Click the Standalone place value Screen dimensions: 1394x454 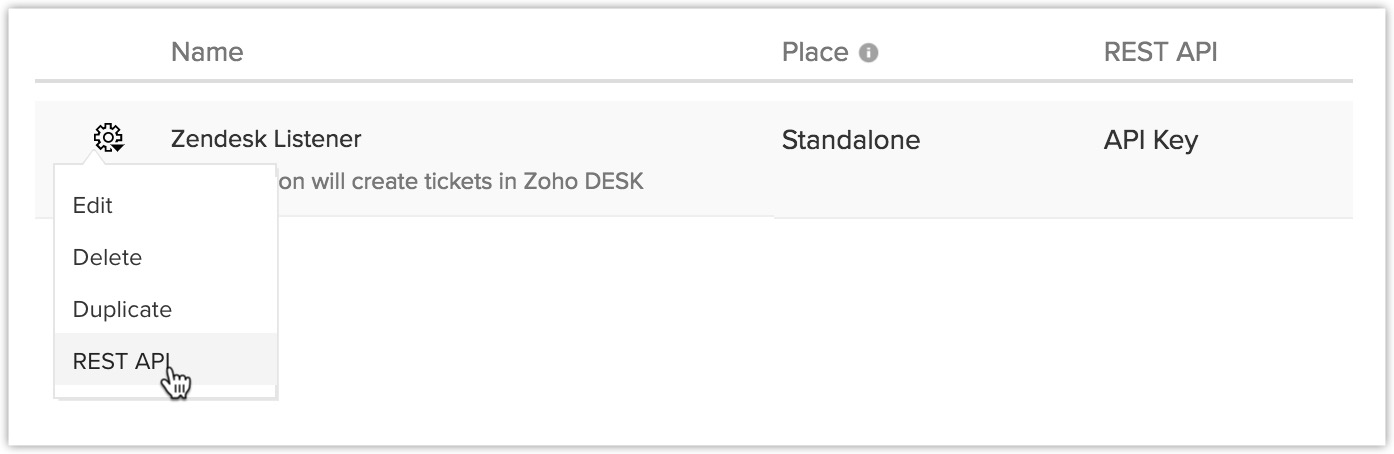pyautogui.click(x=850, y=140)
